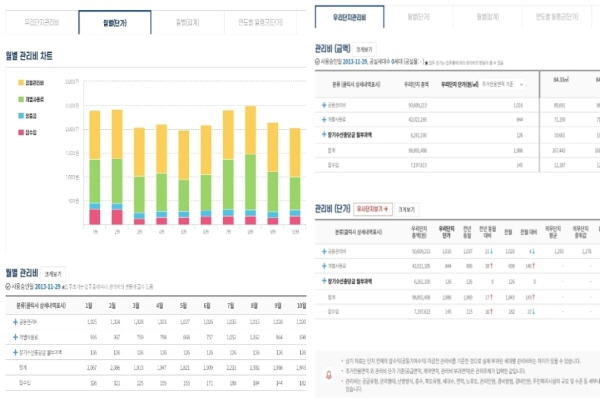Open 월별(합계) tab in right panel
Viewport: 600px width, 400px height.
click(x=488, y=17)
